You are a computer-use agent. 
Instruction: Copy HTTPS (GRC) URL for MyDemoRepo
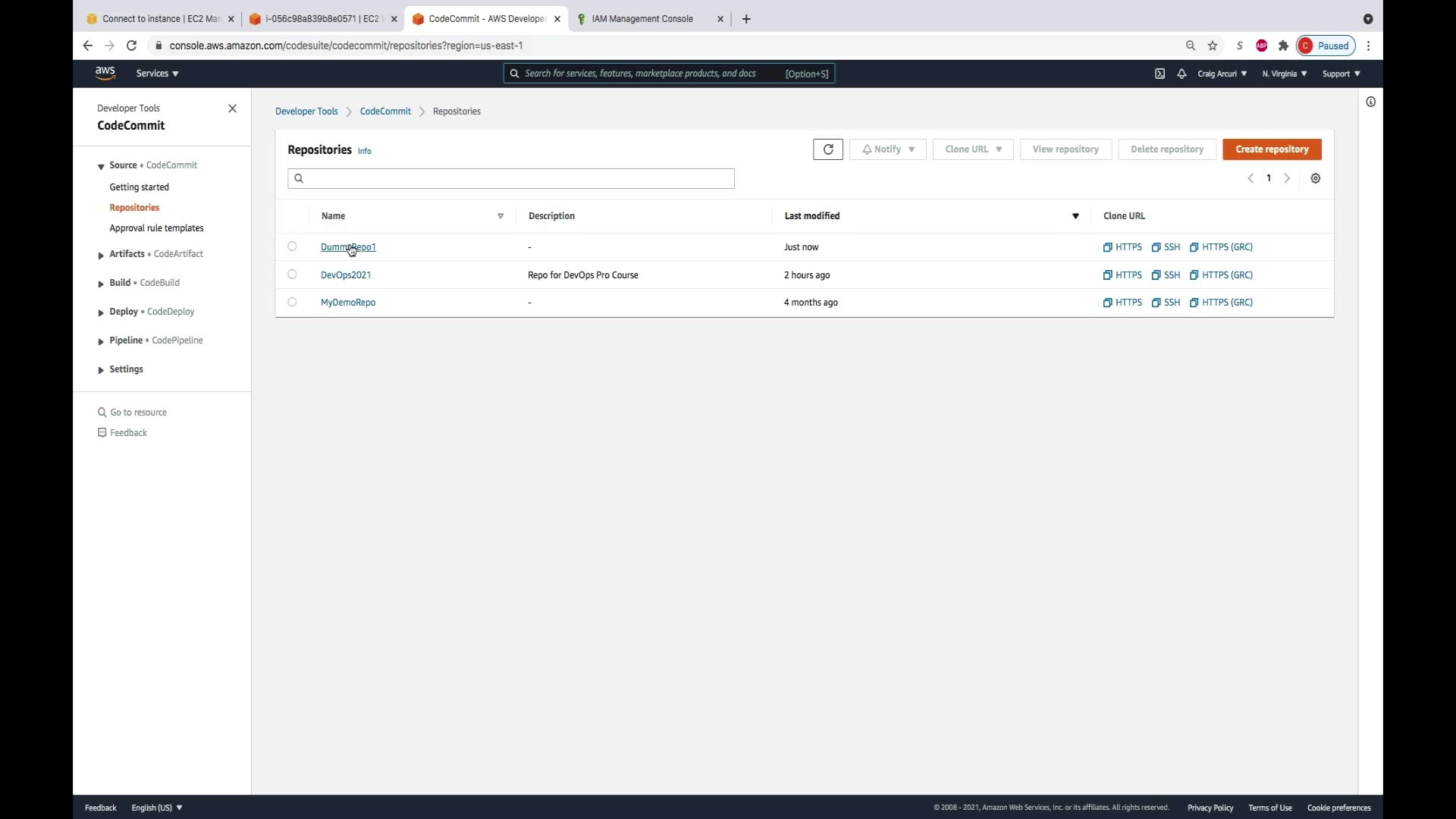1221,303
